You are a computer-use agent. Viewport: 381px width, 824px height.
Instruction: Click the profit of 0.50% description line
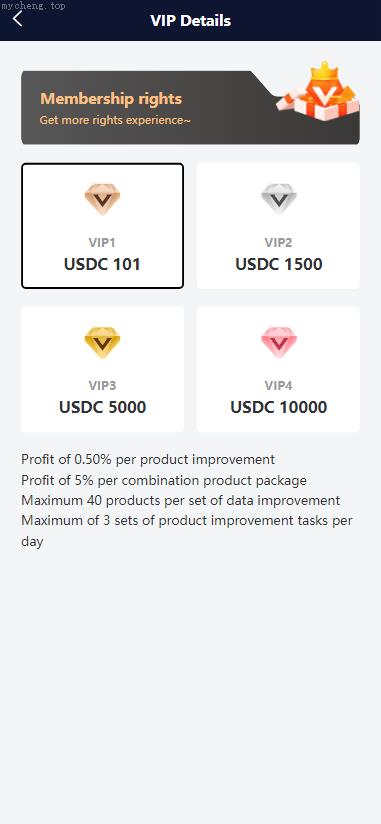tap(148, 459)
